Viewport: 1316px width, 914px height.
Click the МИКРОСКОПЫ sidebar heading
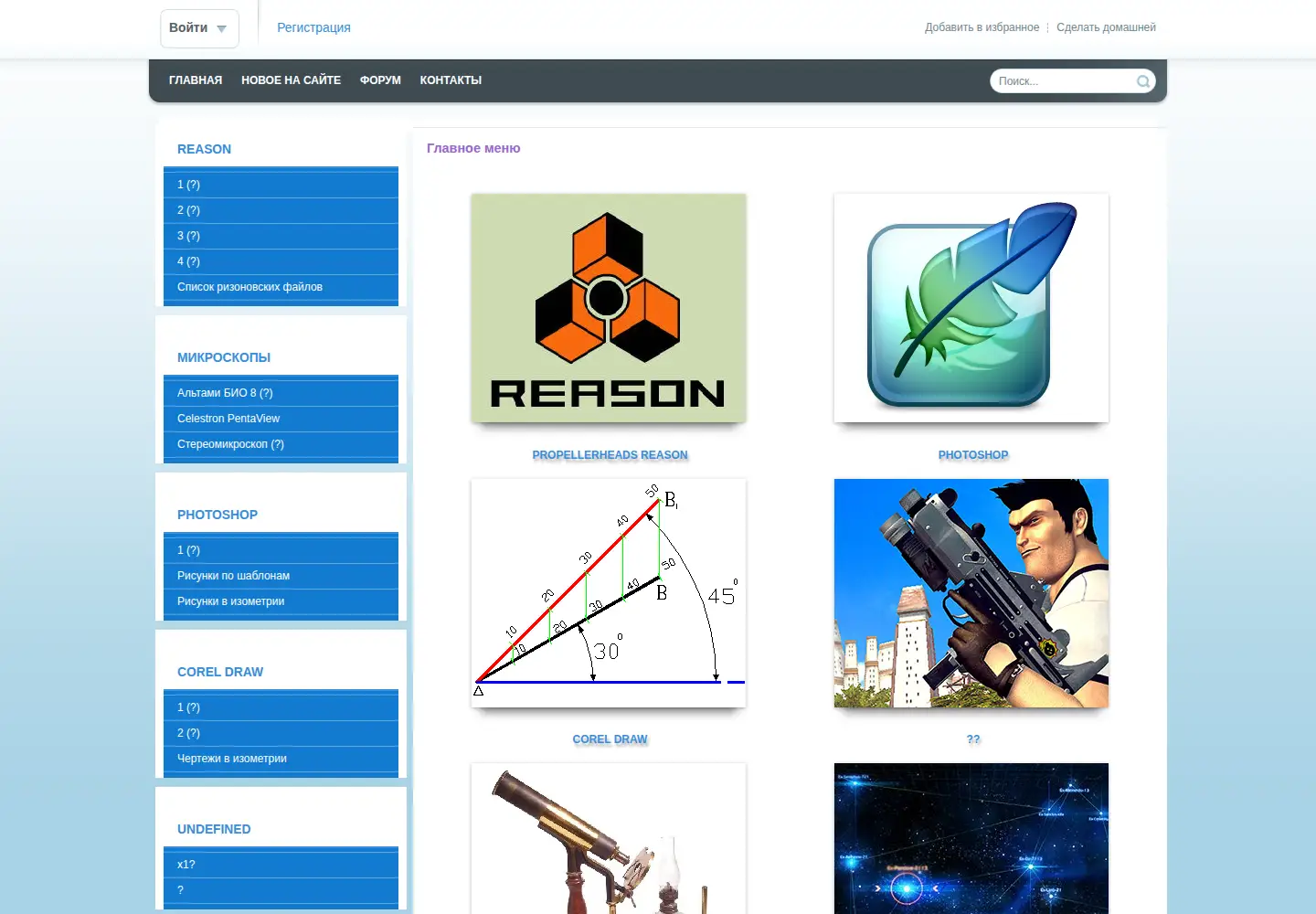pos(224,357)
